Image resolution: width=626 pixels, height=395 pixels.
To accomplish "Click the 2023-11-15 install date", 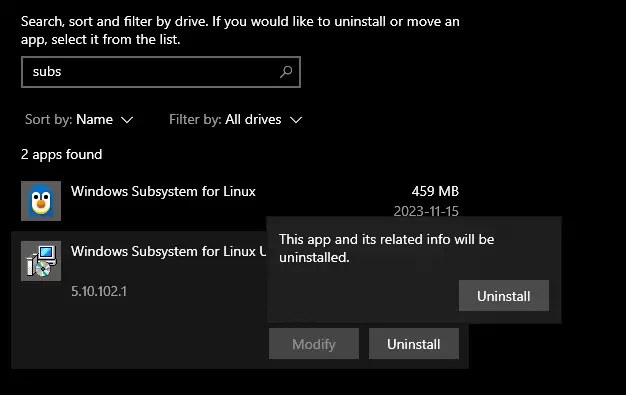I will click(x=426, y=211).
